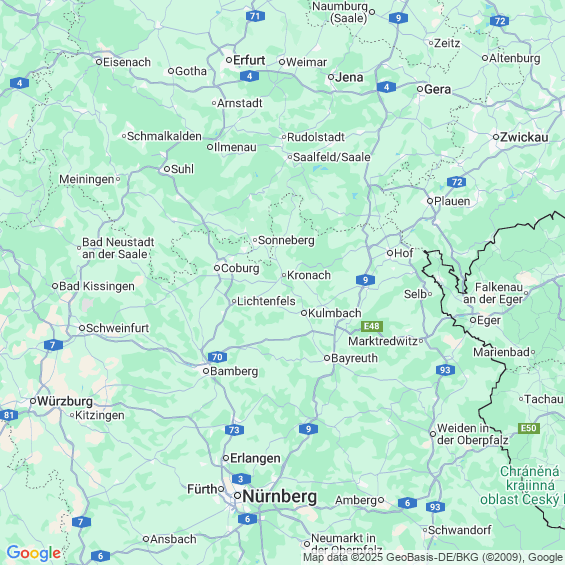
Task: Select the Nürnberg city marker
Action: tap(237, 496)
